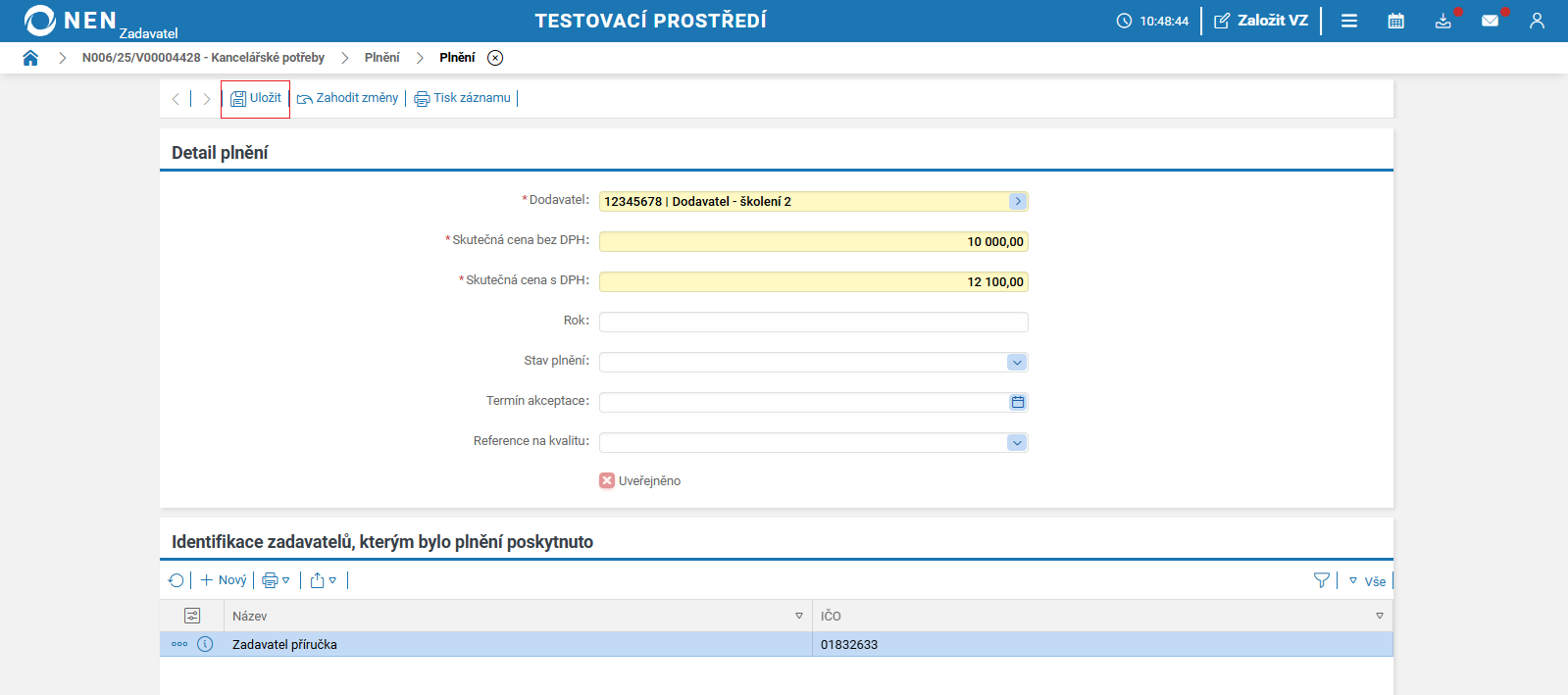Open first Plnění breadcrumb link

click(381, 58)
